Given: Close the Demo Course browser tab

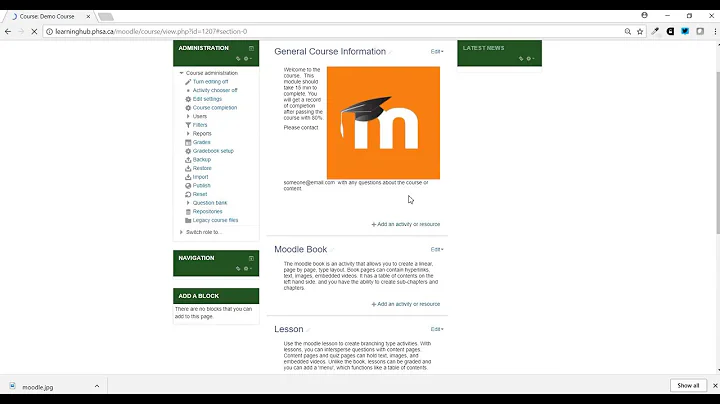Looking at the screenshot, I should pyautogui.click(x=88, y=17).
